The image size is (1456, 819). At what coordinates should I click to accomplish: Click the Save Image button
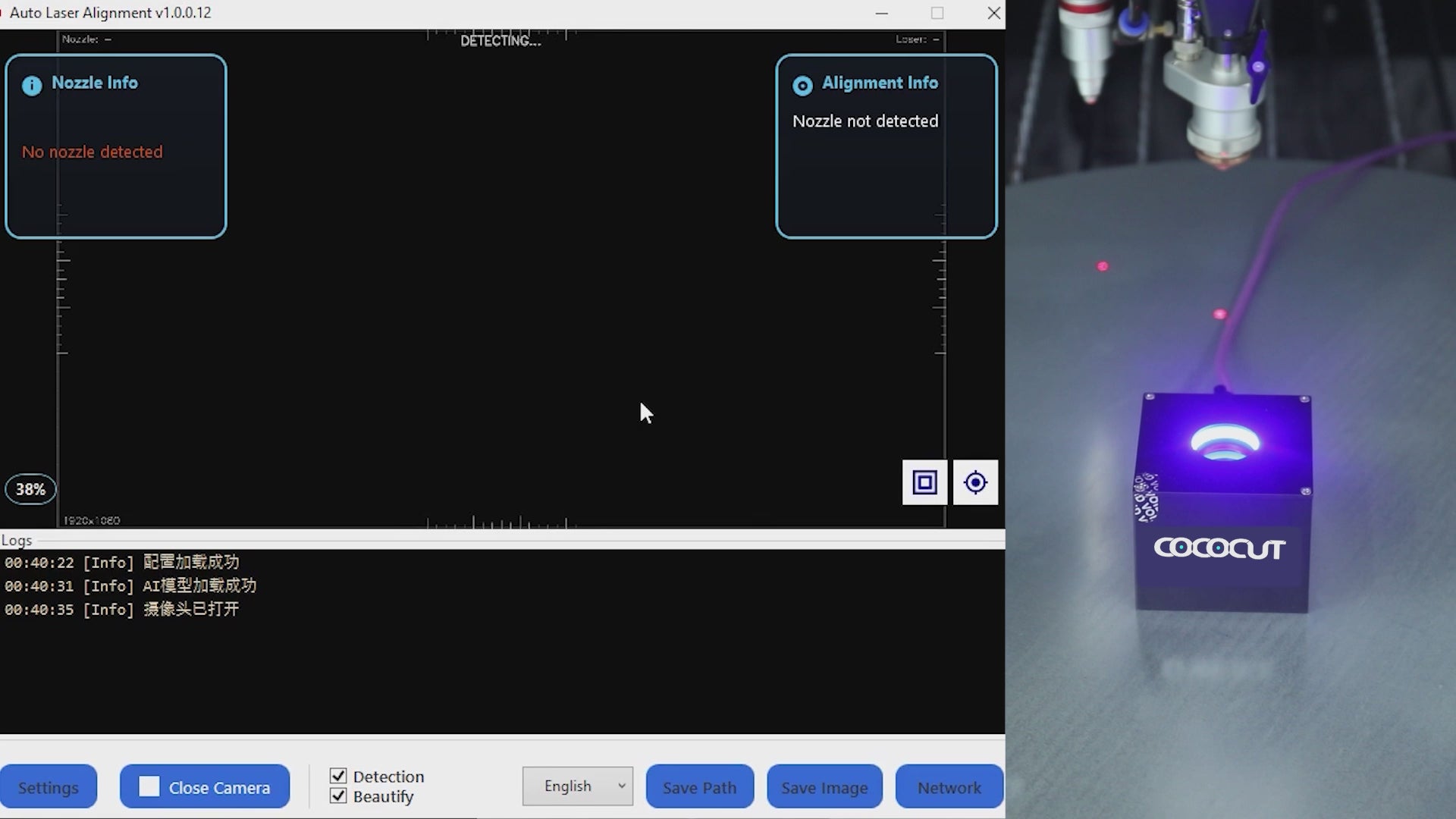824,787
